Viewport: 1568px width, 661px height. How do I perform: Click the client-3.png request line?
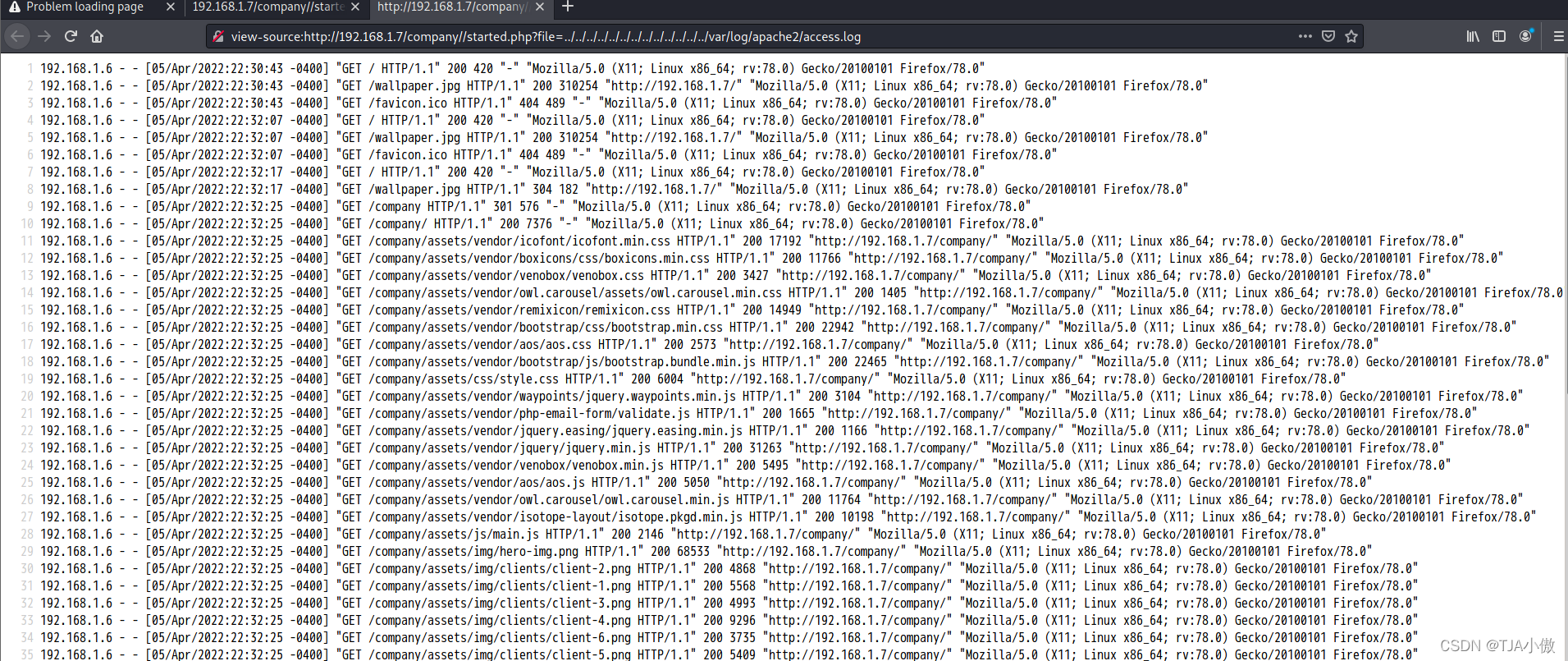point(729,603)
